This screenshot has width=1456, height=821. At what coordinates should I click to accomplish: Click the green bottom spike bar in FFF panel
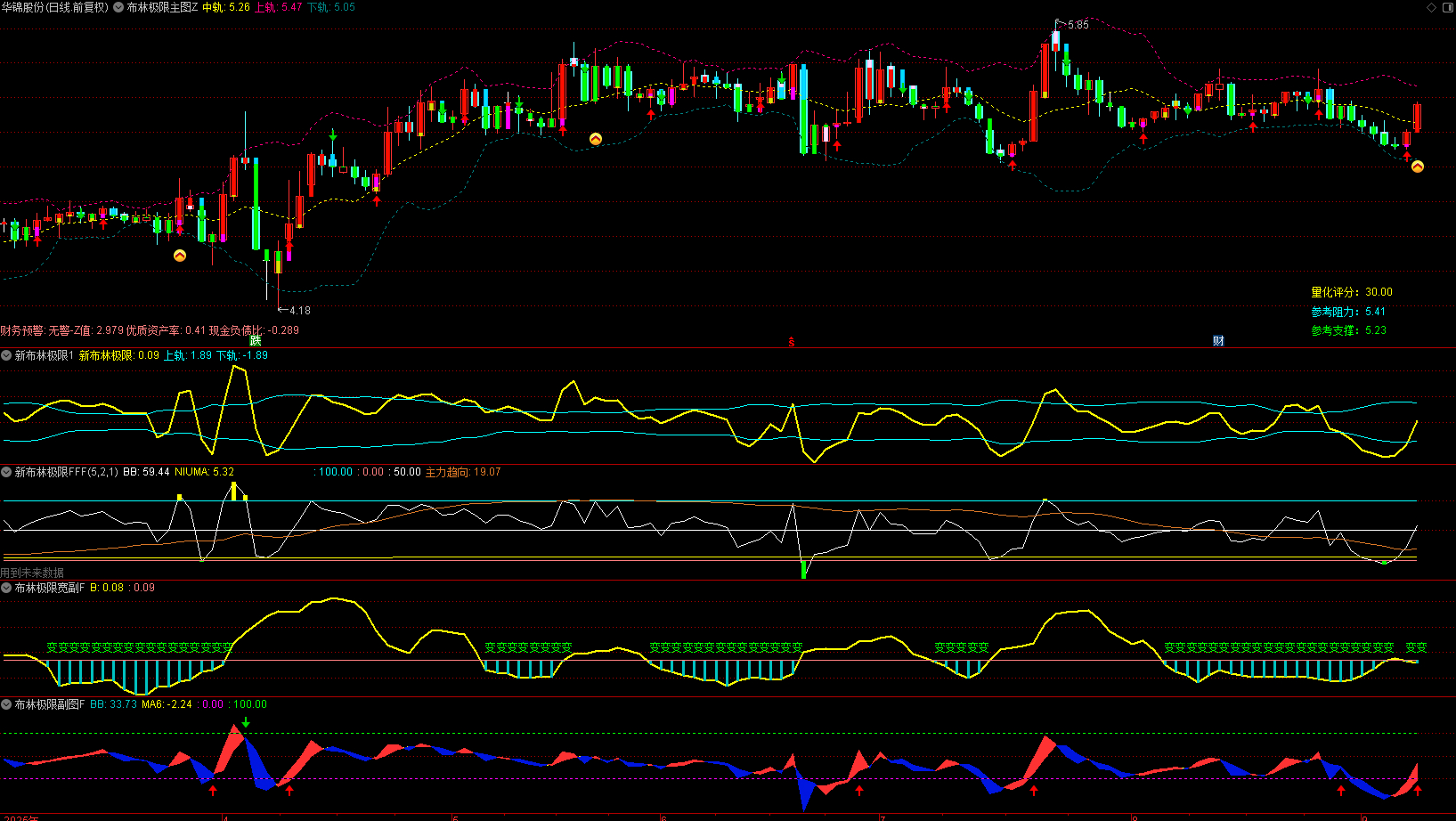pos(804,570)
